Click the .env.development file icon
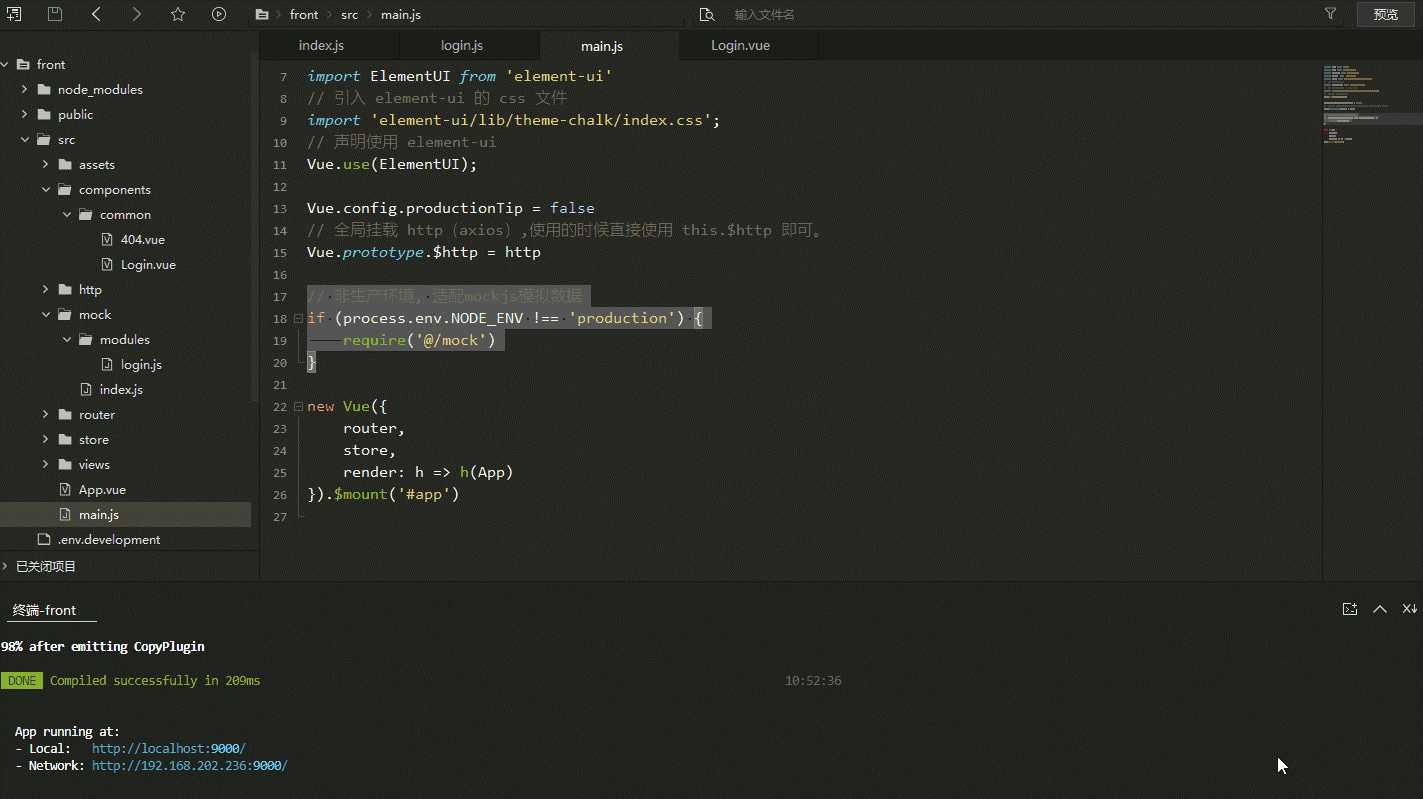The height and width of the screenshot is (799, 1423). pyautogui.click(x=44, y=539)
